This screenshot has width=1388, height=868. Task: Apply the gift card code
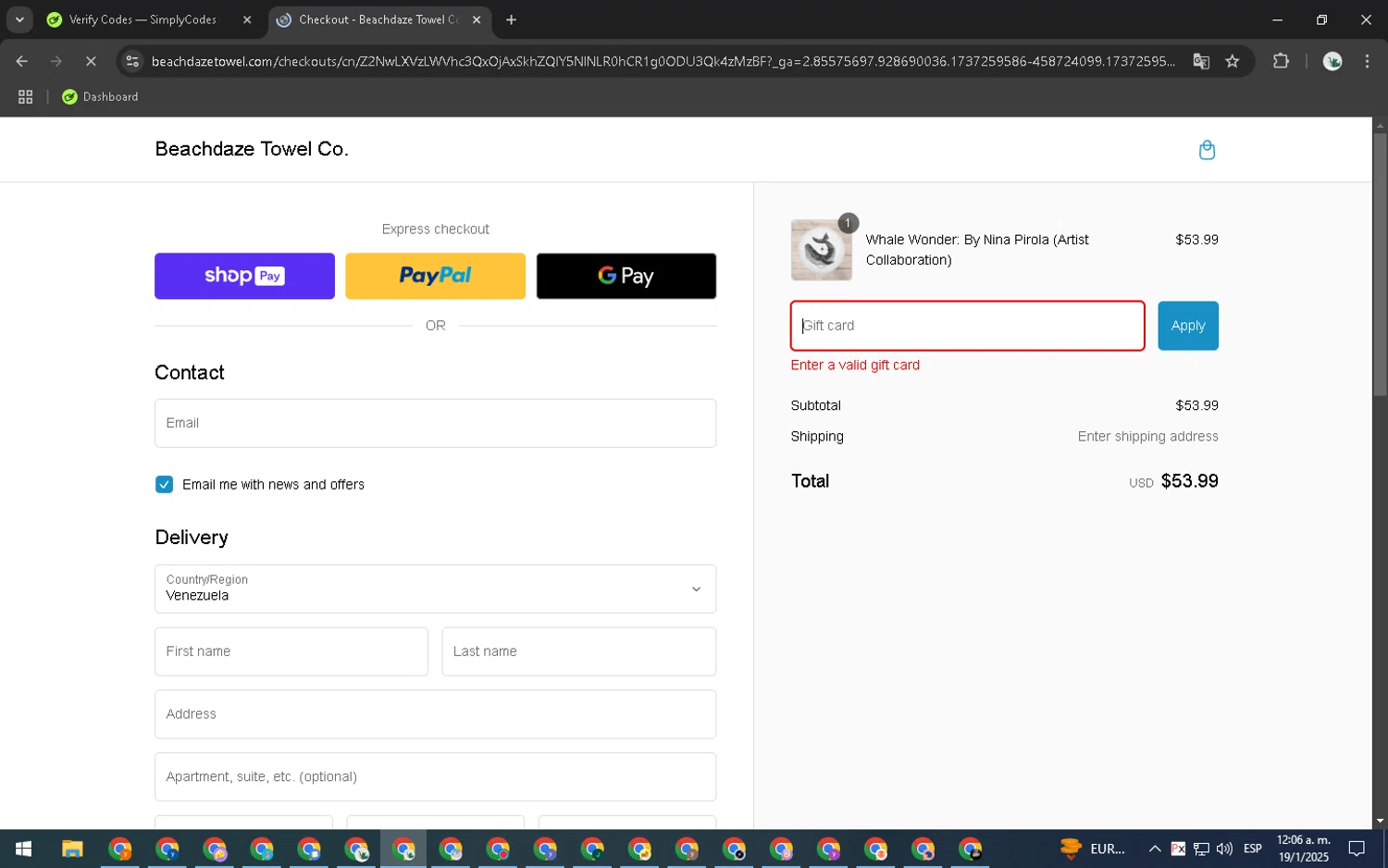tap(1188, 326)
